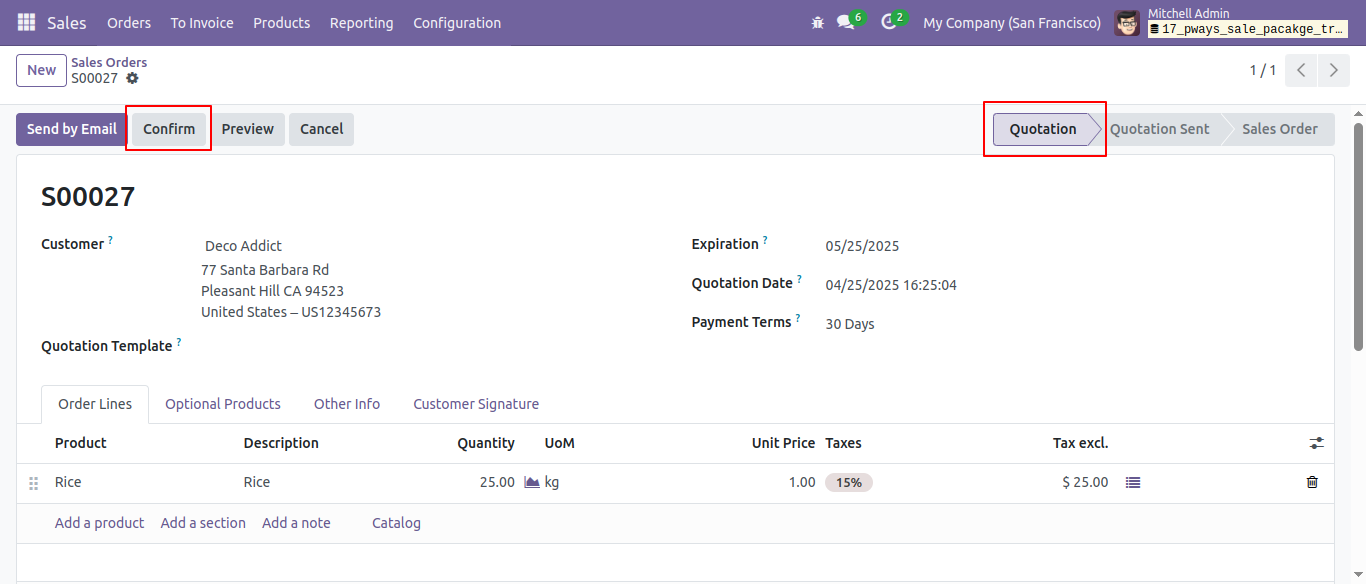The image size is (1366, 584).
Task: Click the gear icon beside S00027
Action: click(132, 78)
